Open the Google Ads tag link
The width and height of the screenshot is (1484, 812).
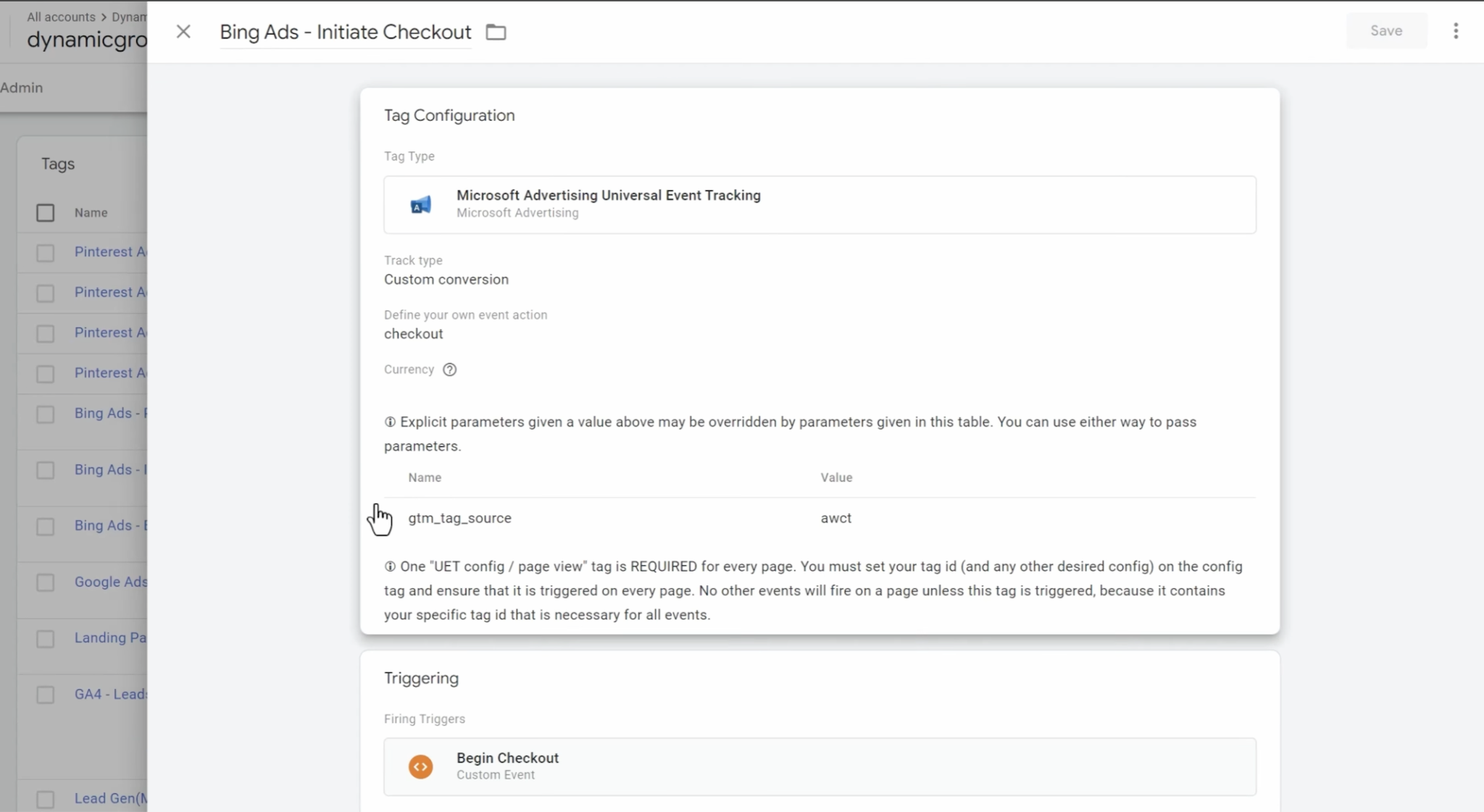[110, 582]
